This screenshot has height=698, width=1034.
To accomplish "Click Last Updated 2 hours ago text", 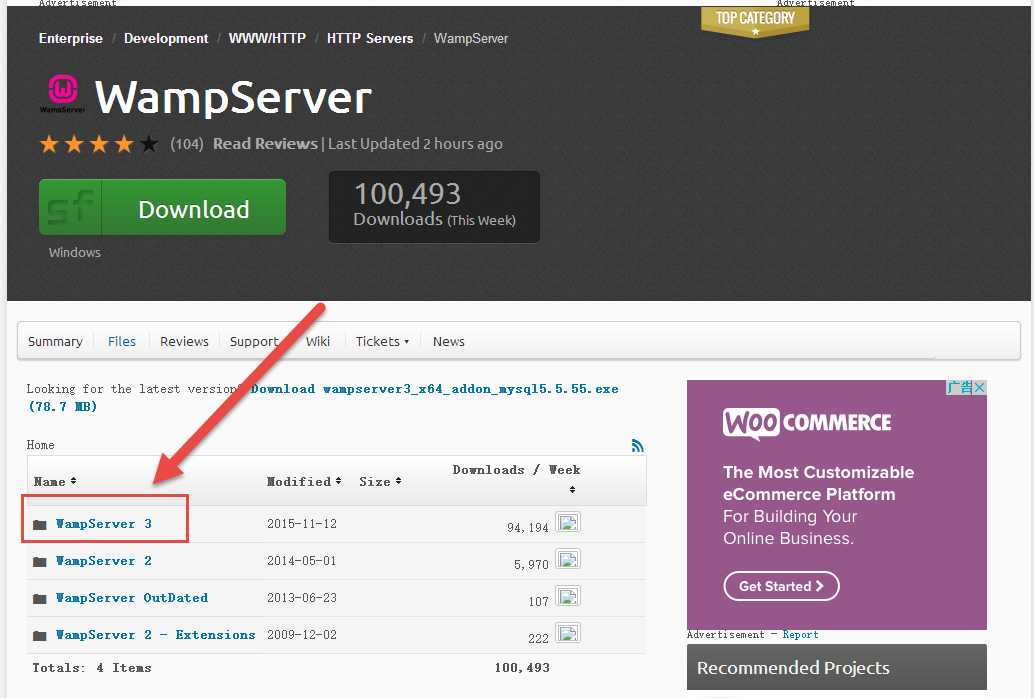I will click(x=415, y=144).
